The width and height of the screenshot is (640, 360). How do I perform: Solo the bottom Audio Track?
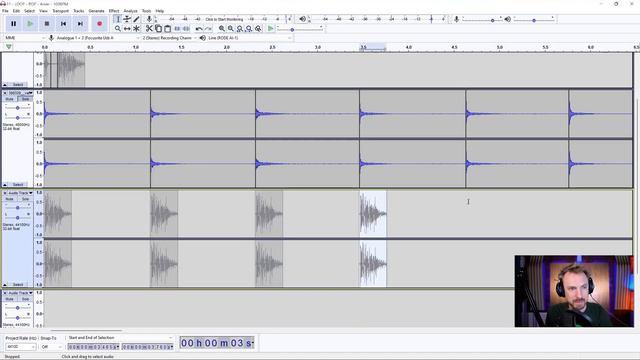(25, 299)
